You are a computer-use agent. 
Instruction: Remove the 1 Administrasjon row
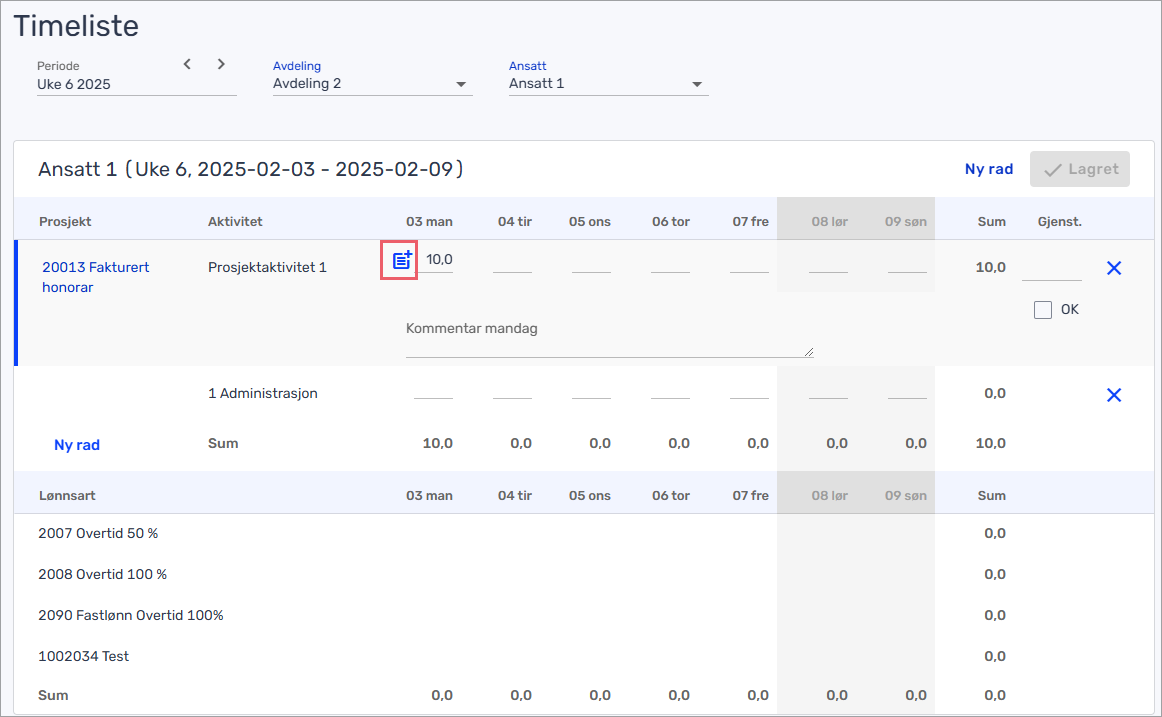pyautogui.click(x=1114, y=395)
